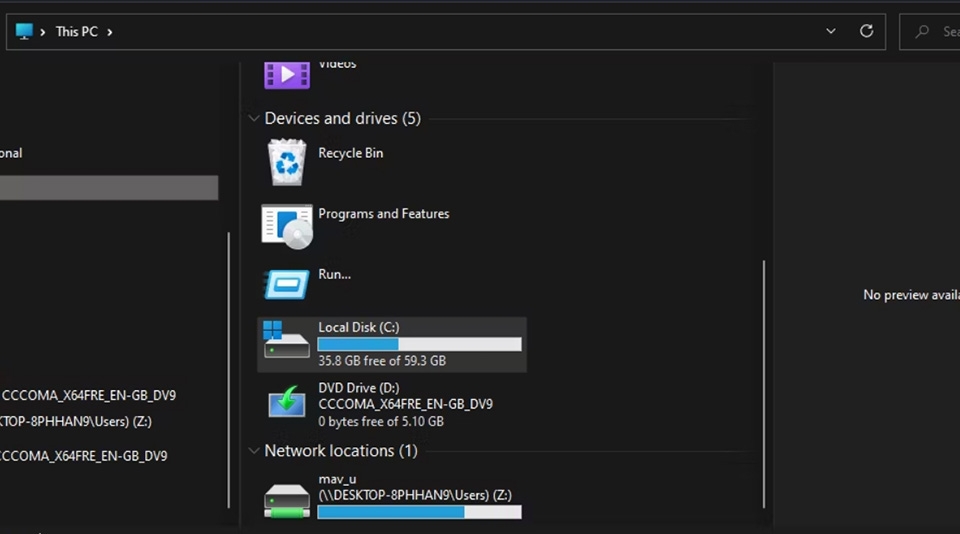Click This PC in the address breadcrumb

(77, 31)
